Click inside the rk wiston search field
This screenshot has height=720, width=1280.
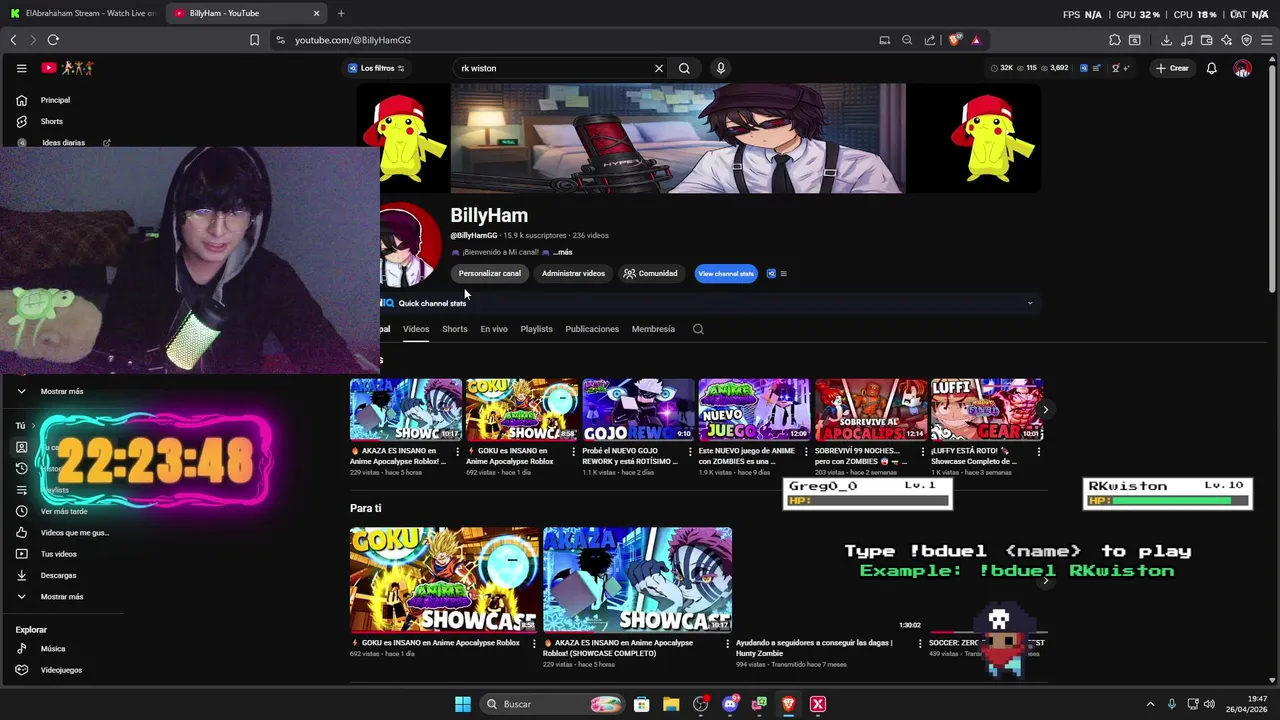pos(553,68)
